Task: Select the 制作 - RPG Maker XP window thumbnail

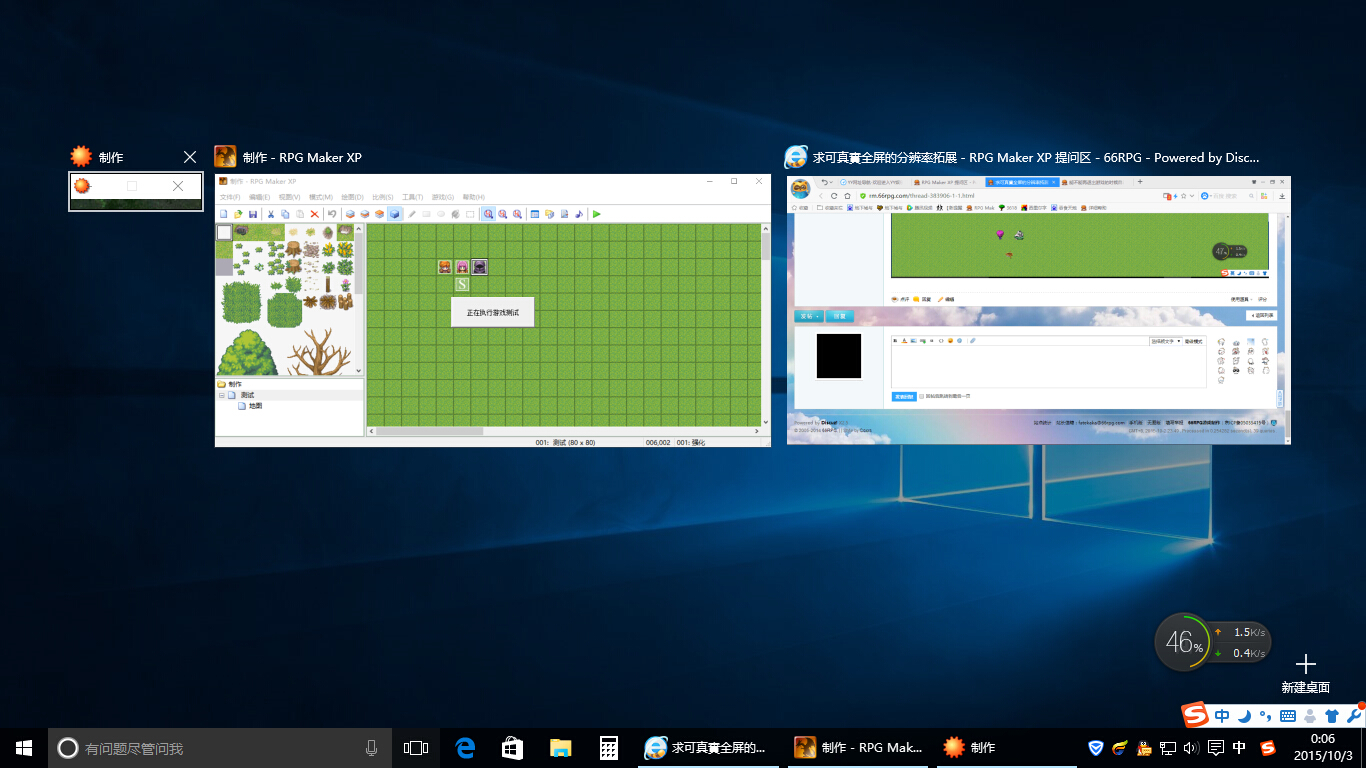Action: (493, 310)
